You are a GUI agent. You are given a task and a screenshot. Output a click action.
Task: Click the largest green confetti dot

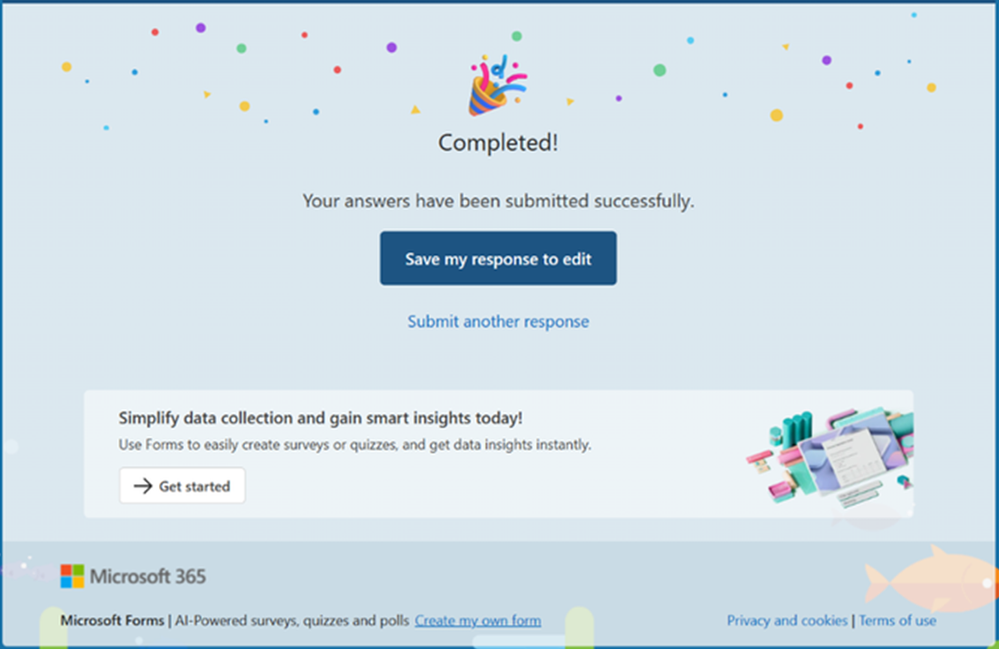(659, 70)
